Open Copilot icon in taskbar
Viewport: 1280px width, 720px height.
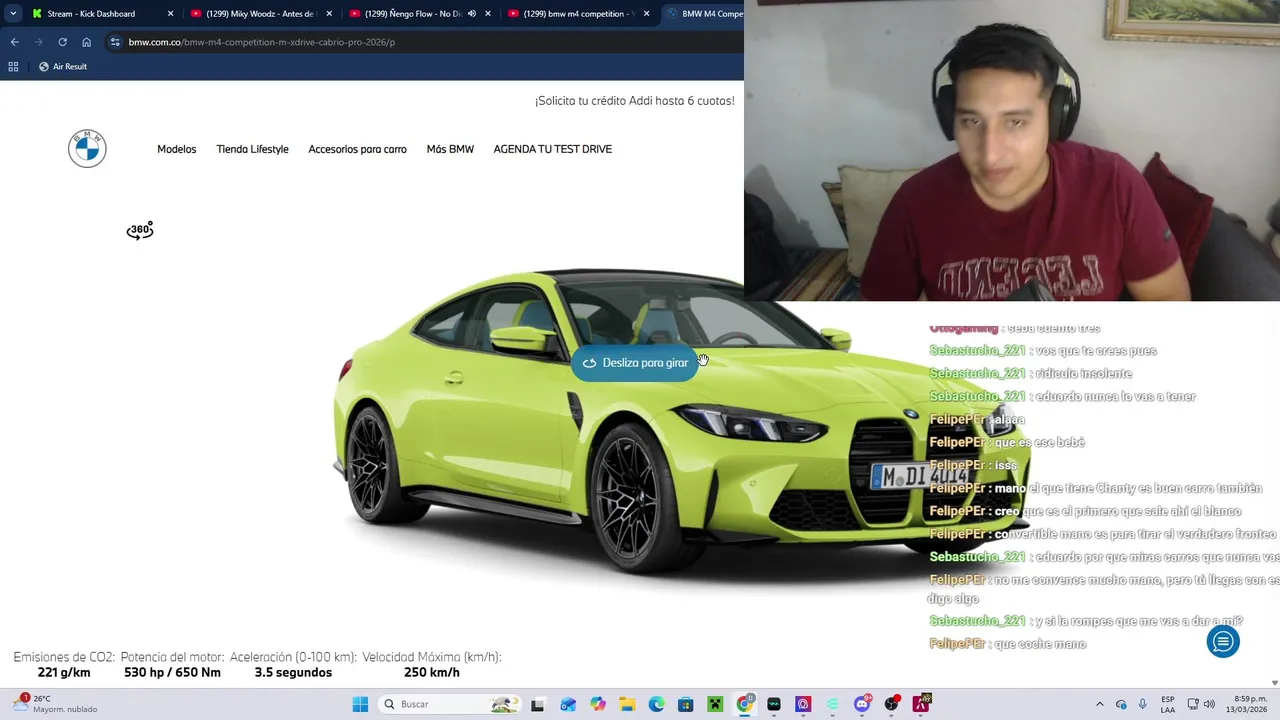click(598, 704)
